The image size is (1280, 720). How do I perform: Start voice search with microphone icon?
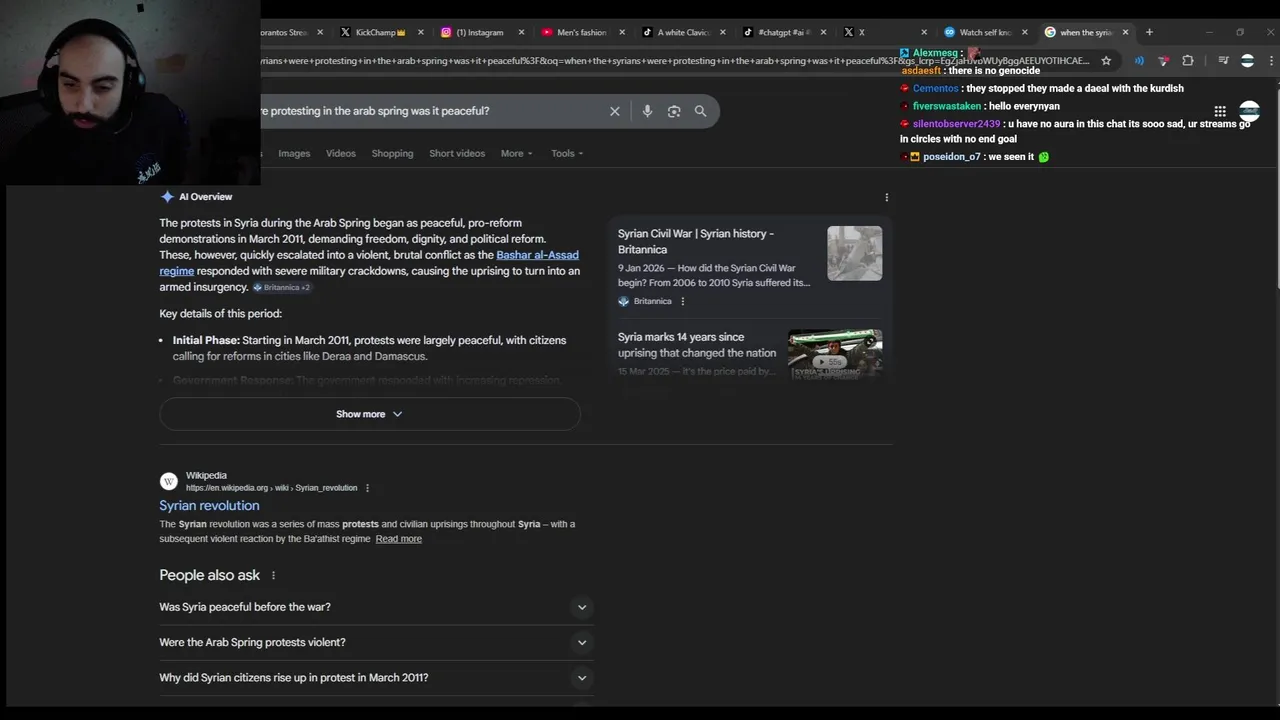647,111
